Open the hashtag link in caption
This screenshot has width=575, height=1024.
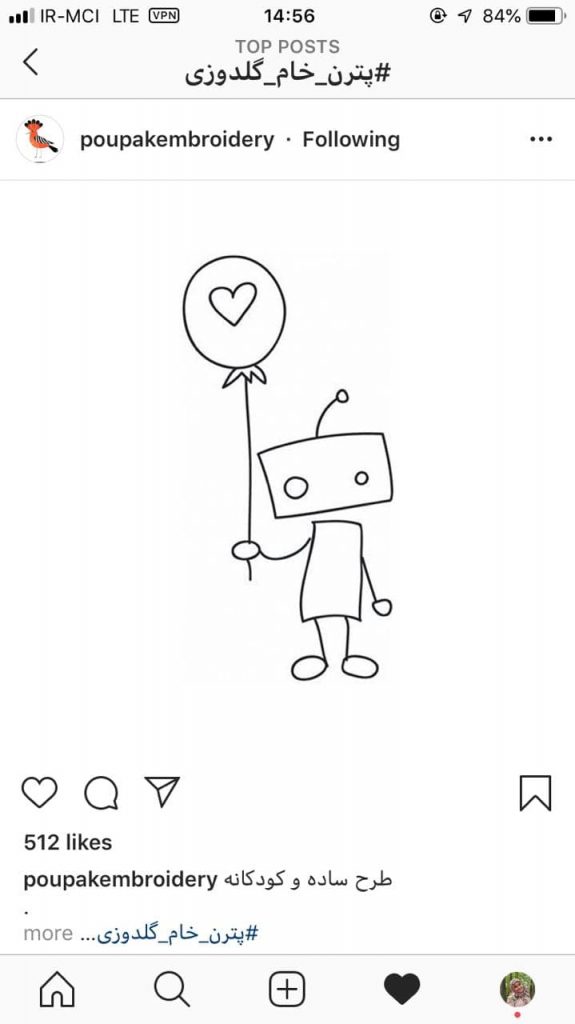(178, 935)
